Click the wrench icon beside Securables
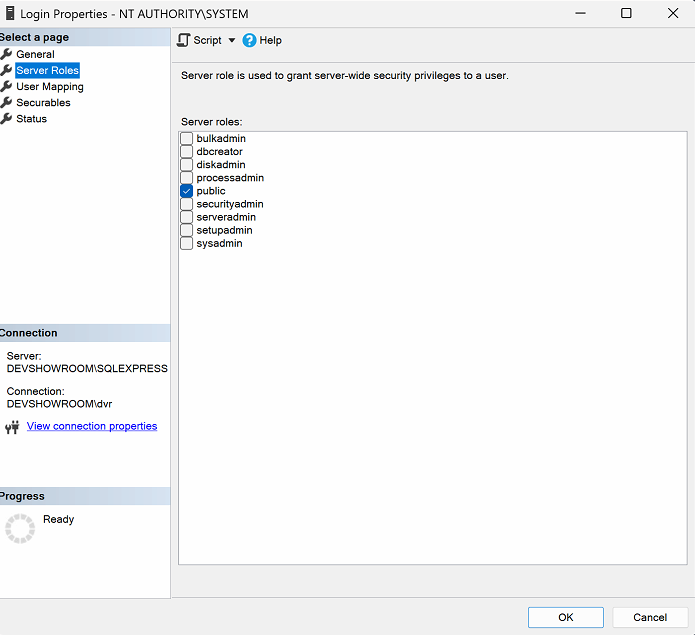This screenshot has width=695, height=635. click(6, 103)
